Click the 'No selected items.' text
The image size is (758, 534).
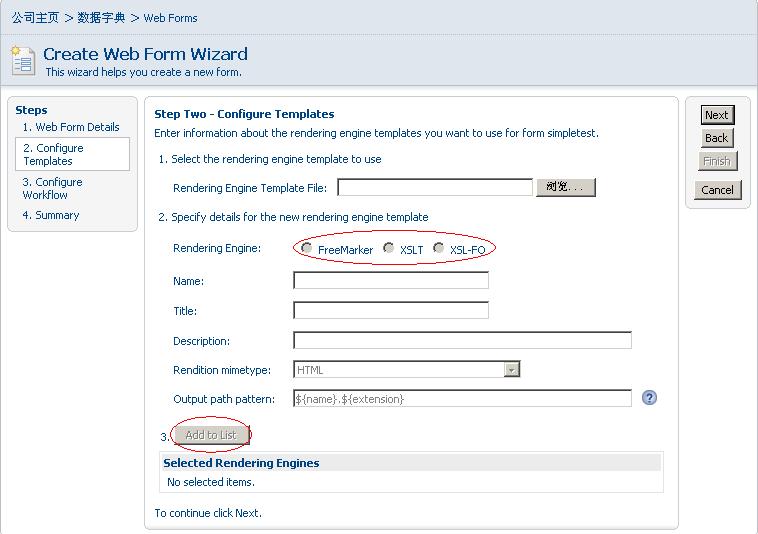(x=211, y=482)
